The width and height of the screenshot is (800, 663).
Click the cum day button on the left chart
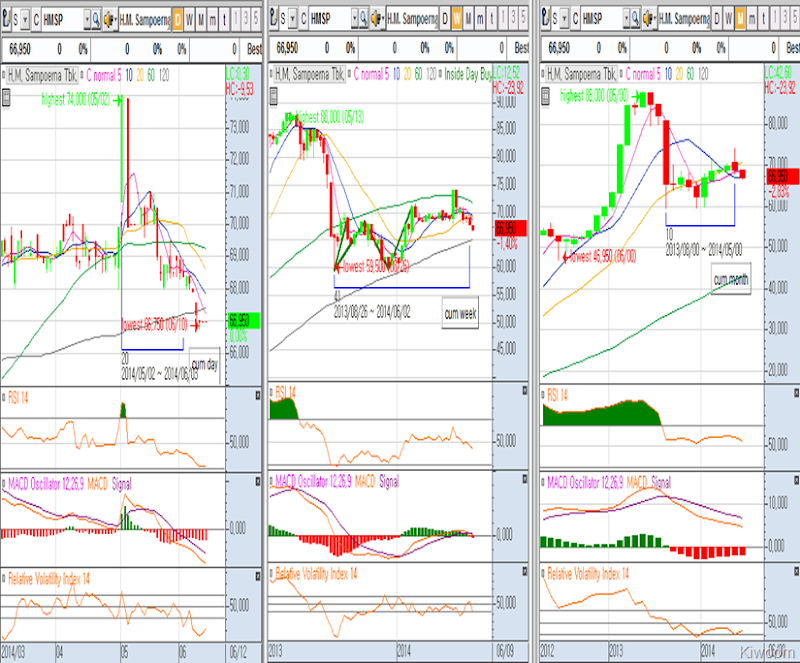coord(205,365)
